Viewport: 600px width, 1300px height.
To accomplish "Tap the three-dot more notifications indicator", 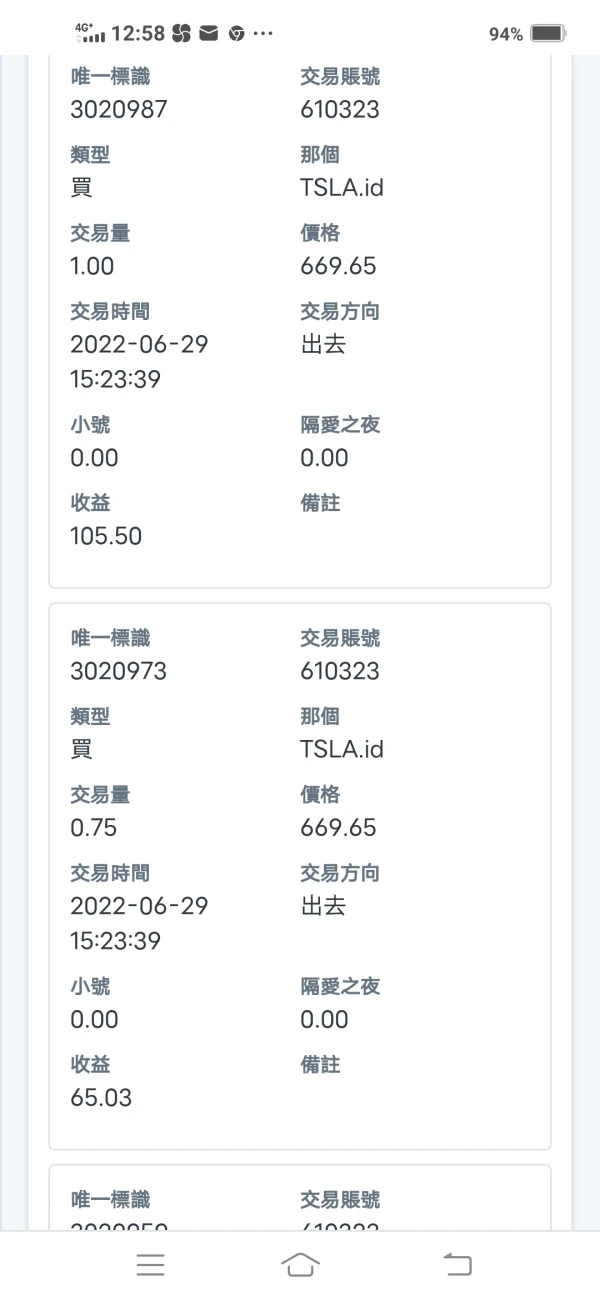I will [263, 34].
